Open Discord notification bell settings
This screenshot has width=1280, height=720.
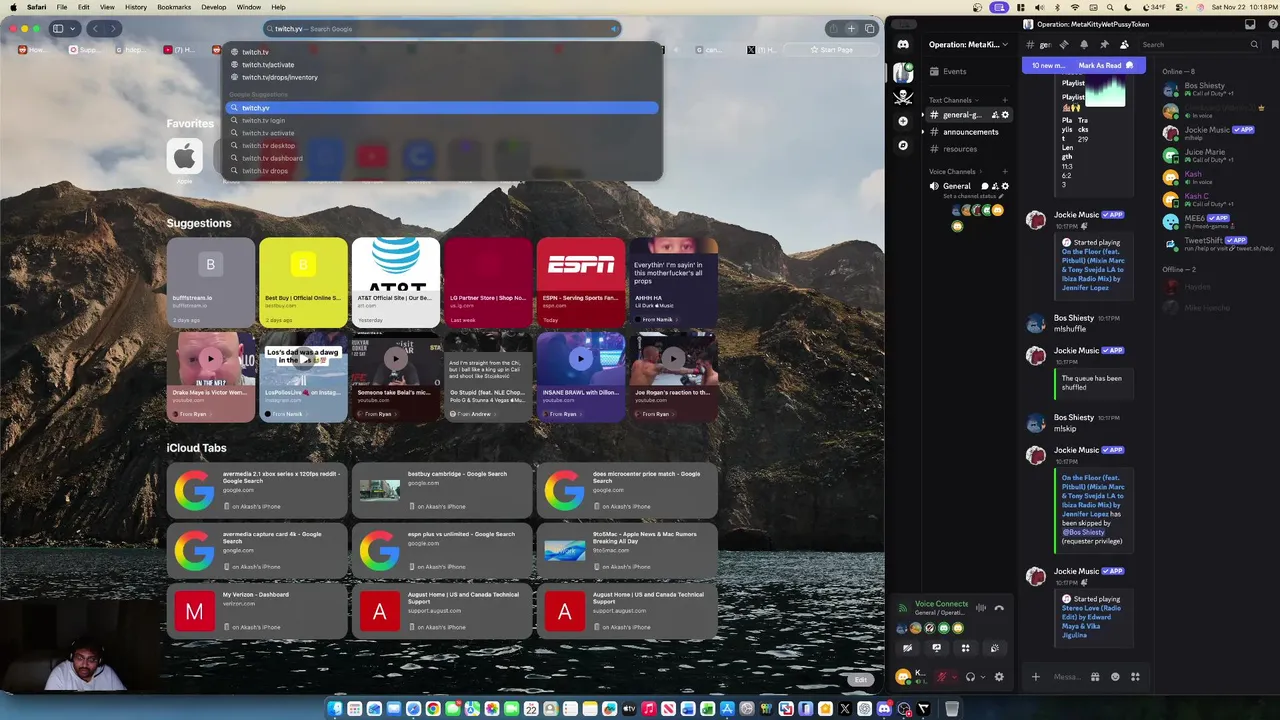(1084, 44)
